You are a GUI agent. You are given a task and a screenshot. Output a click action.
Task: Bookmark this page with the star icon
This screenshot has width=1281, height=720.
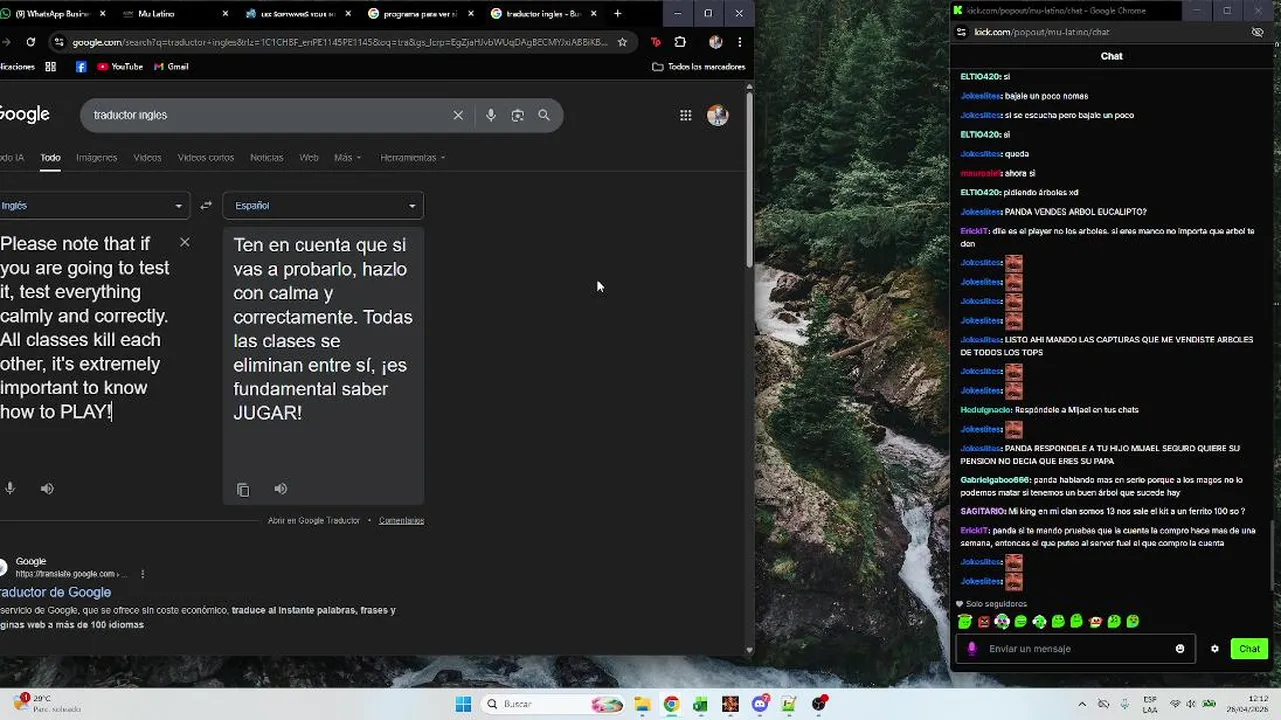click(622, 42)
